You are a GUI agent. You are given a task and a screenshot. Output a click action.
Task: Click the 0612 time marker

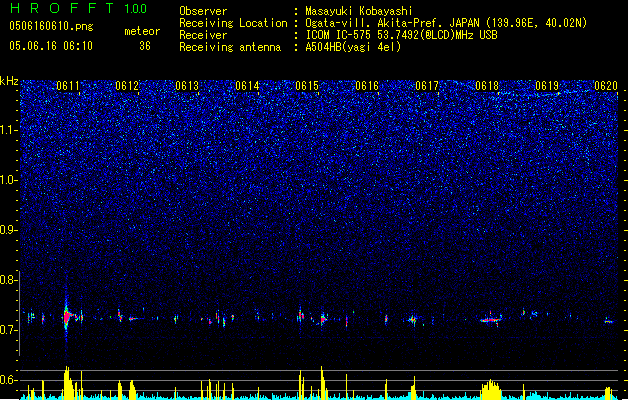[x=127, y=86]
